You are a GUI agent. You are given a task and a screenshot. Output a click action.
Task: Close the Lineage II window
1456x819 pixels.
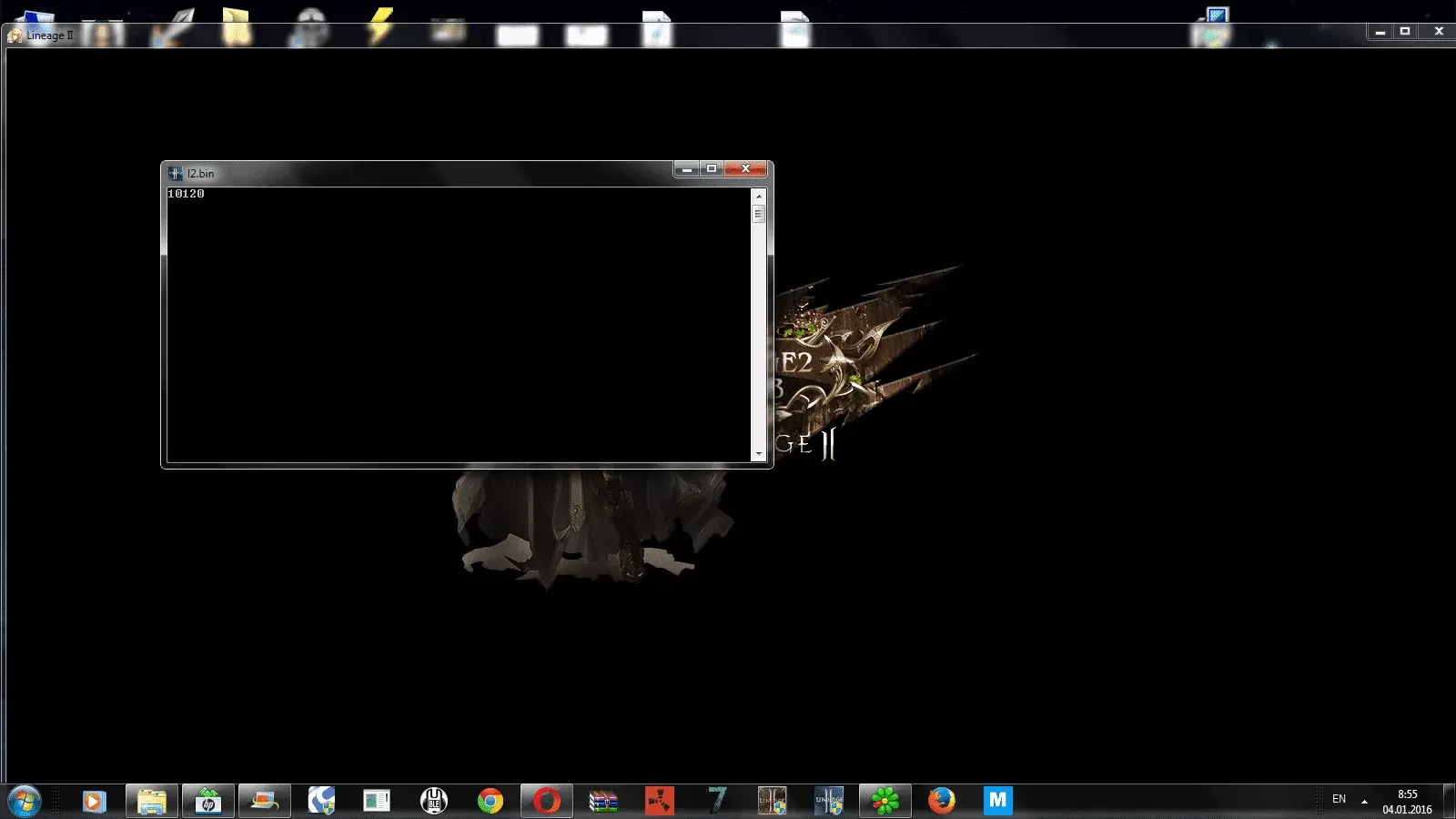(1439, 32)
